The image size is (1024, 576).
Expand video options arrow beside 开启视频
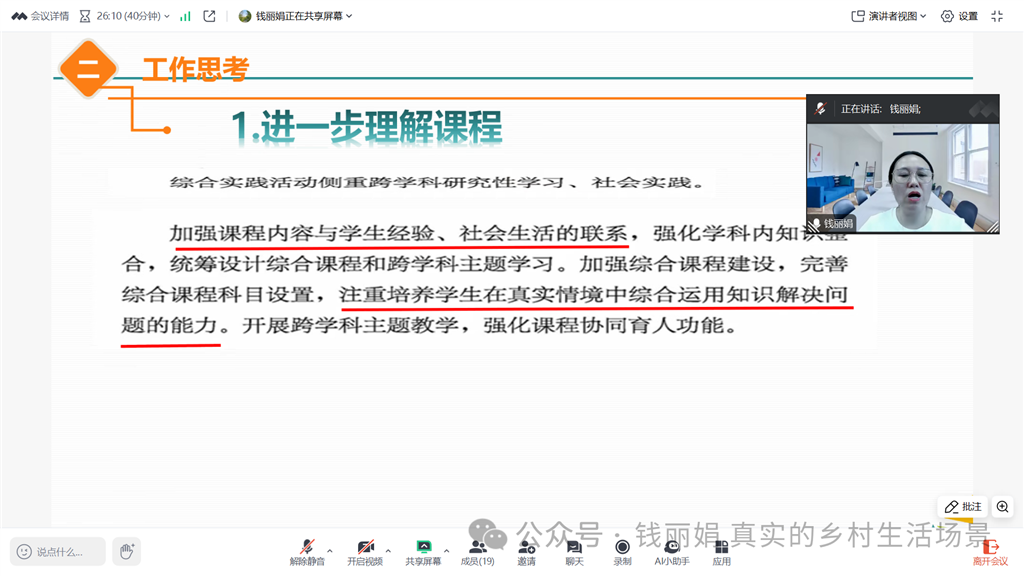click(388, 551)
